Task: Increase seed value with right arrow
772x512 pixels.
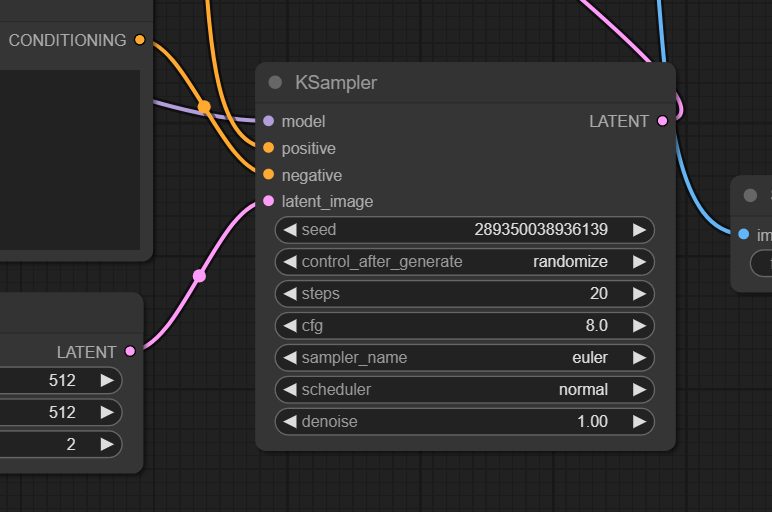Action: pos(639,230)
